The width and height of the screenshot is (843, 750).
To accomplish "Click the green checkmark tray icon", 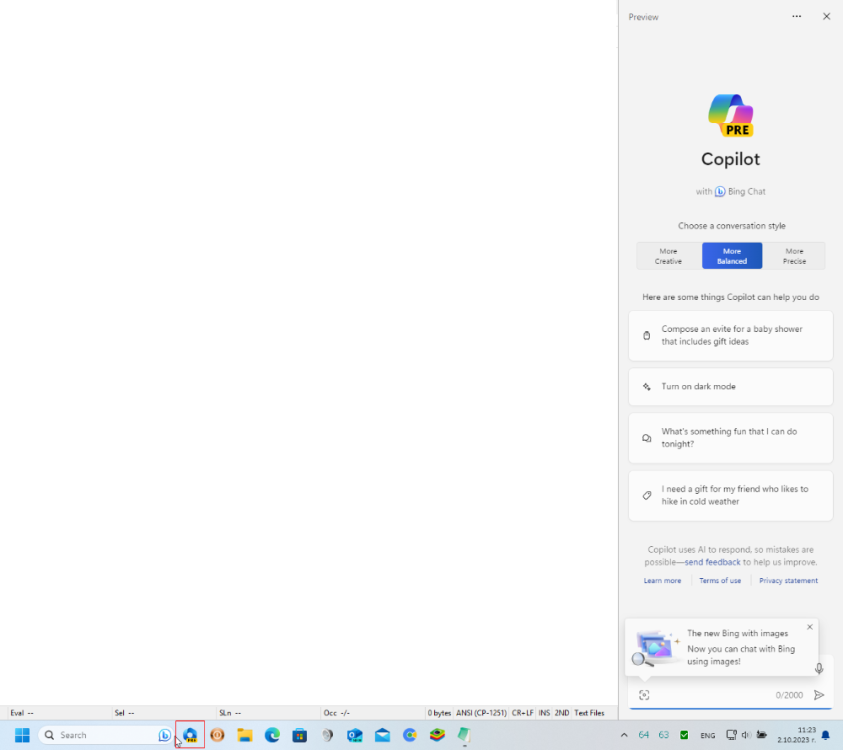I will point(684,735).
